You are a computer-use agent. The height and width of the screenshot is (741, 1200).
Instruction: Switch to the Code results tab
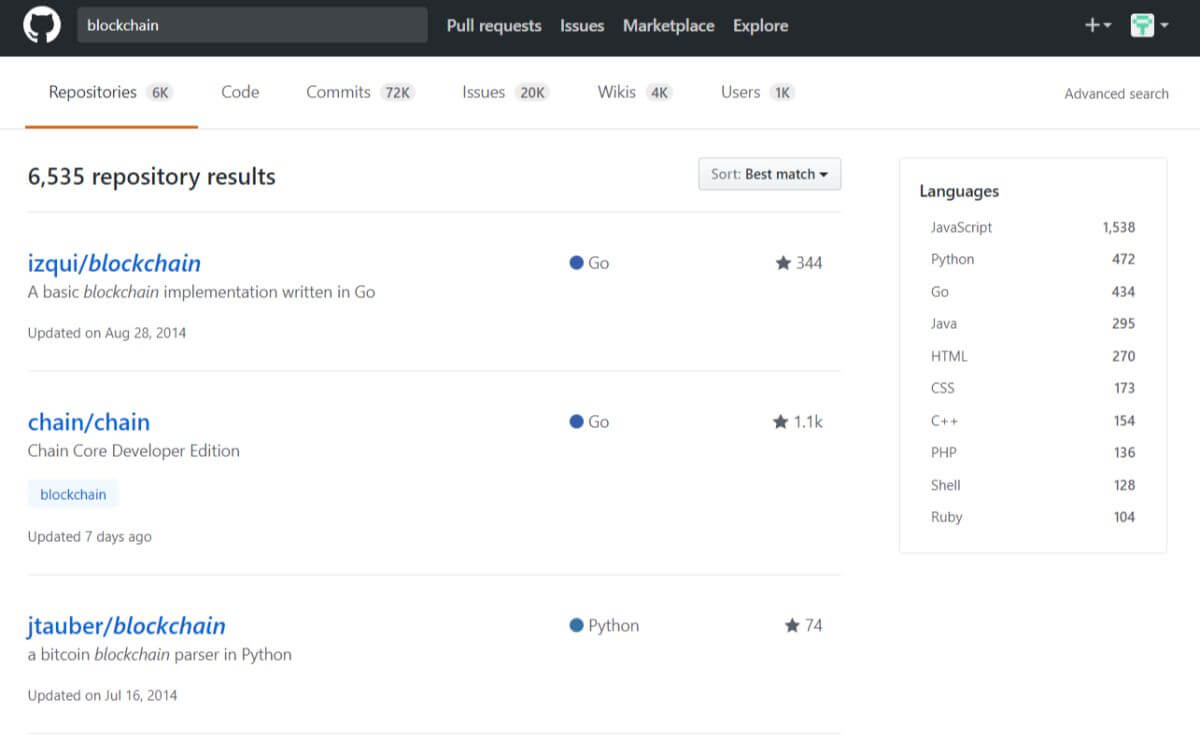click(240, 92)
